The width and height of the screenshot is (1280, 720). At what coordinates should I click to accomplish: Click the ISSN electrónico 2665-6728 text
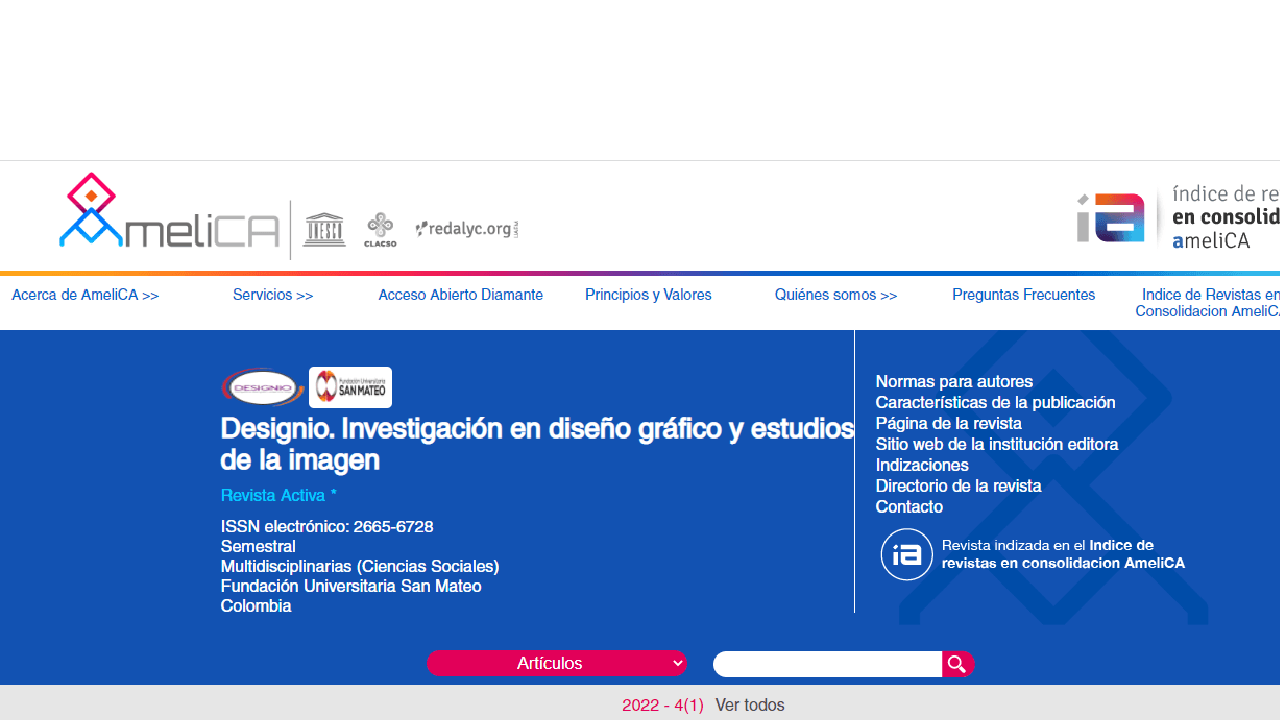pyautogui.click(x=327, y=526)
